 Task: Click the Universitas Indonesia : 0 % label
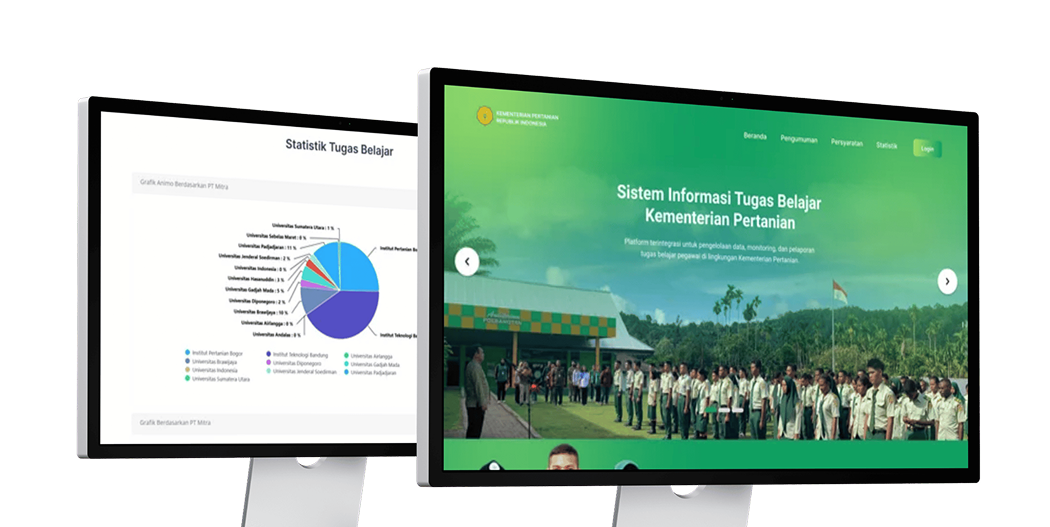pos(260,269)
